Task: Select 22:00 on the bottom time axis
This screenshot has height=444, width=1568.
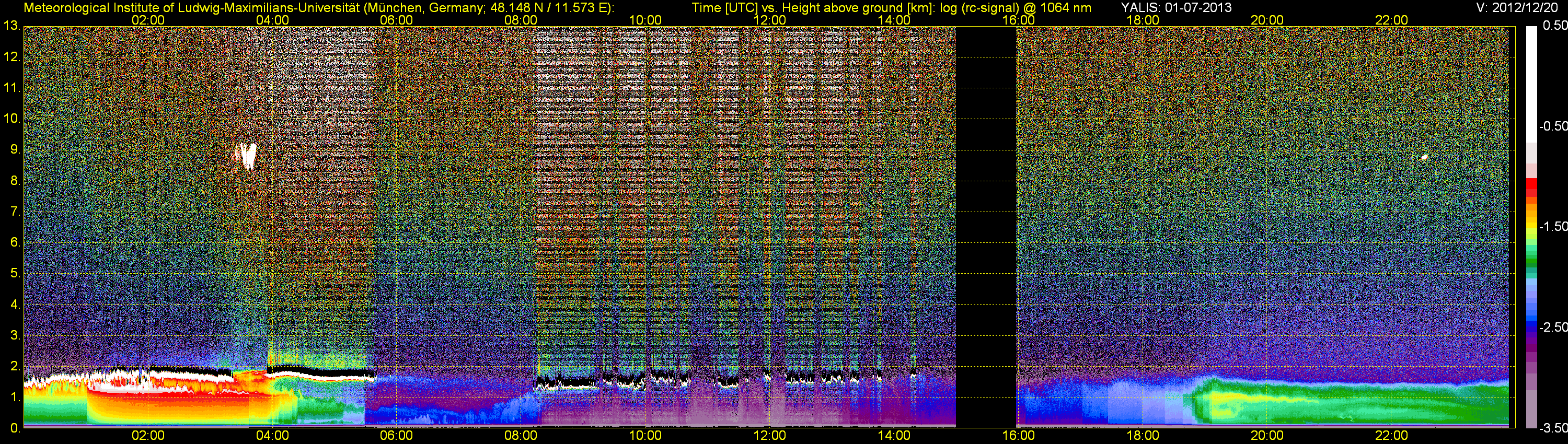Action: pos(1391,436)
